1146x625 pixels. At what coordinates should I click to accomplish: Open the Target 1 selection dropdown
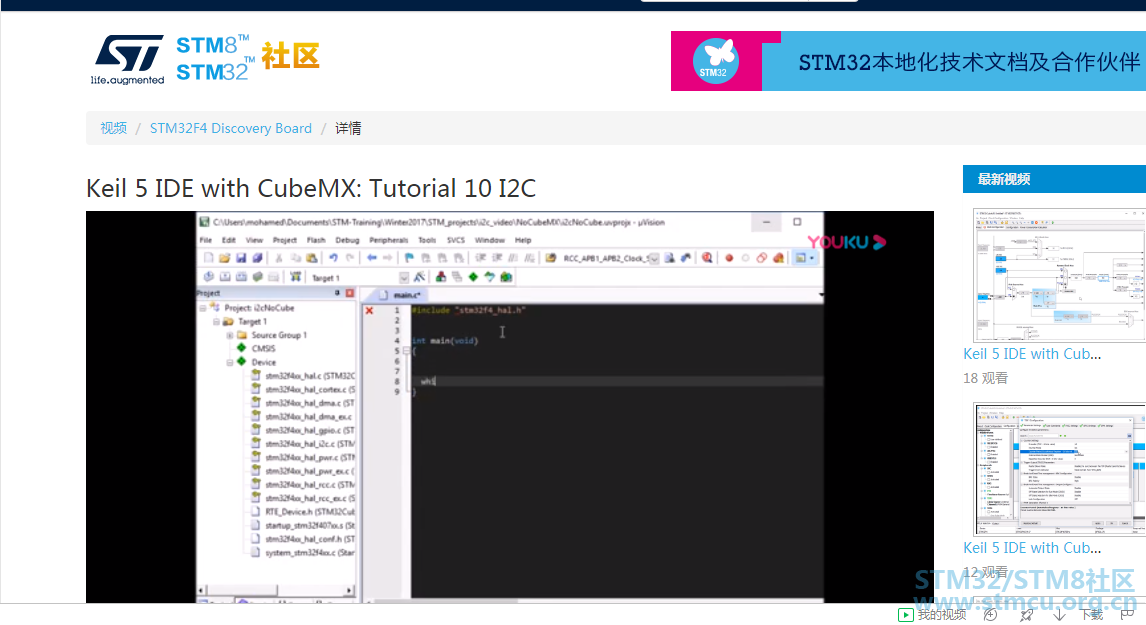(403, 278)
